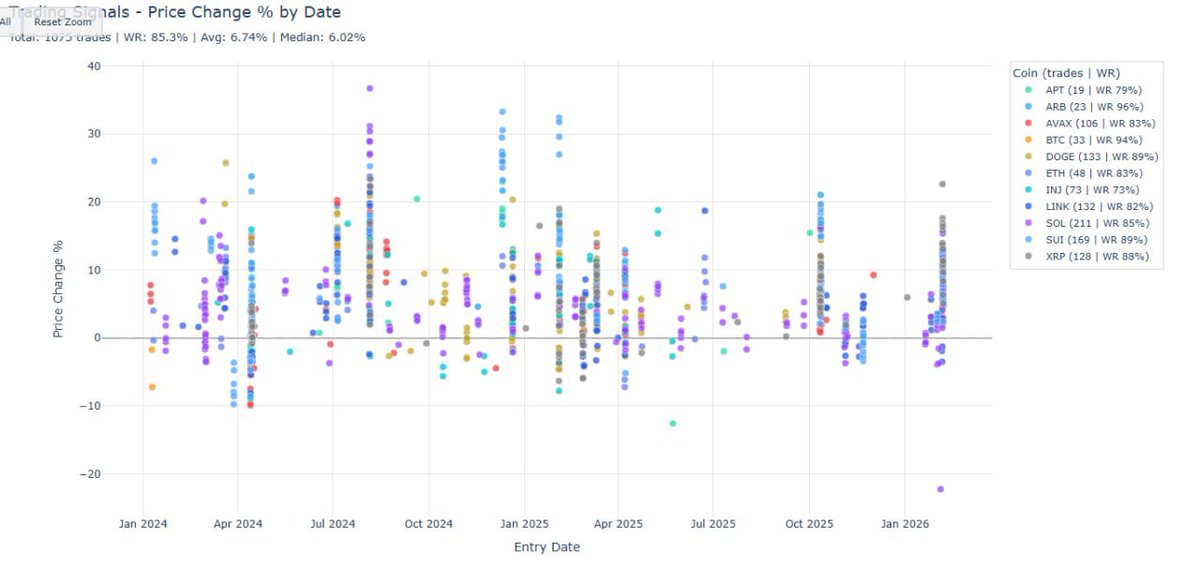Viewport: 1200px width, 582px height.
Task: Click the Avg: 6.74% stat text
Action: (x=228, y=38)
